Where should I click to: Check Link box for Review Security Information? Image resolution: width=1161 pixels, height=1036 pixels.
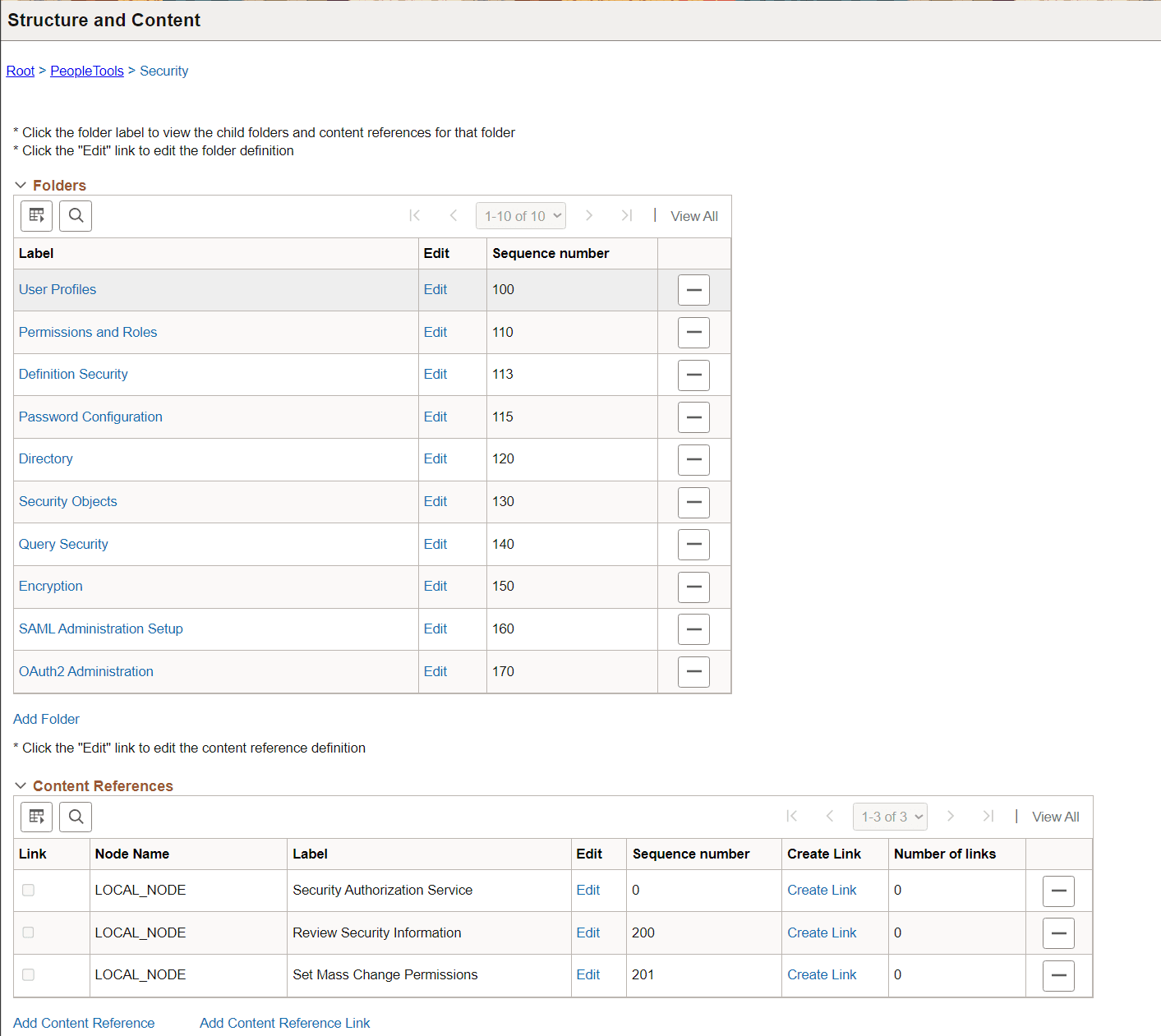[29, 932]
